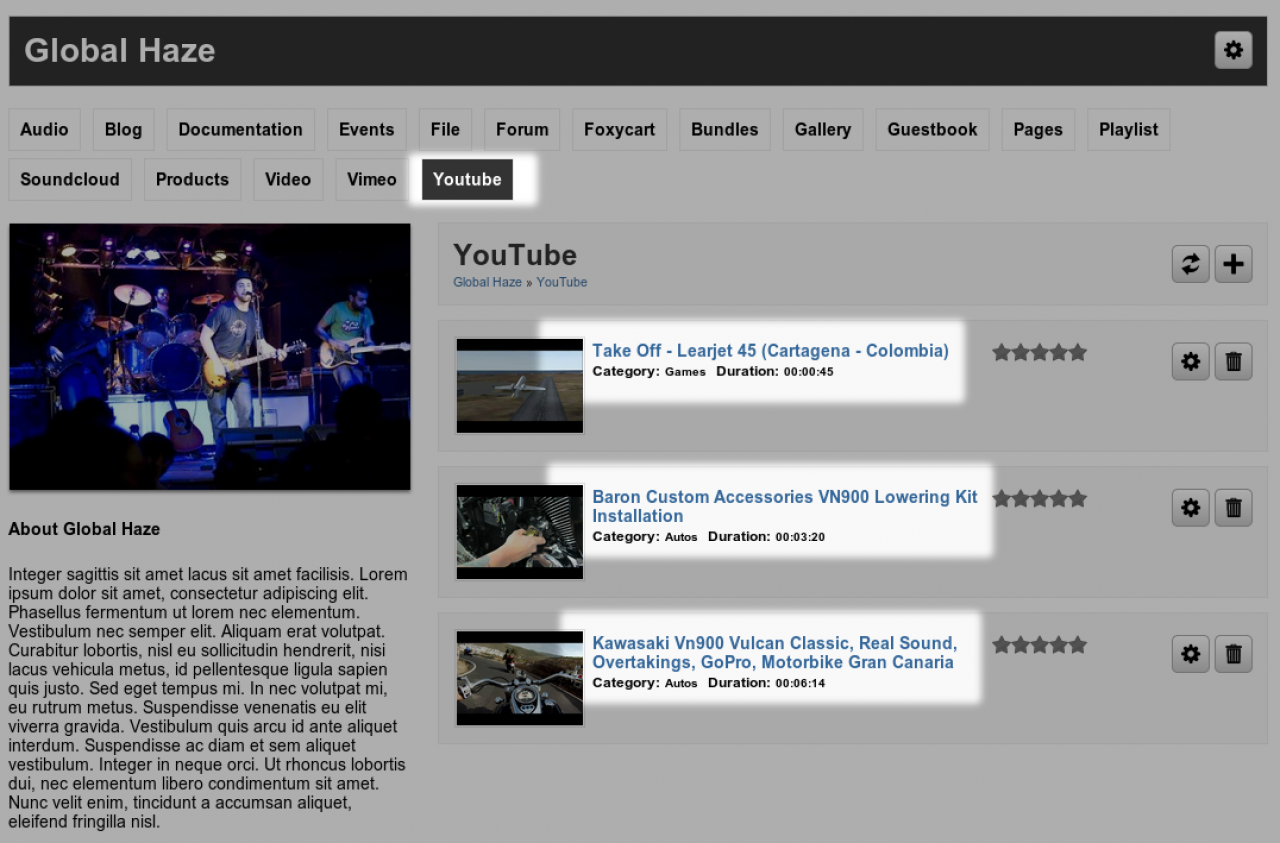View the Gallery tab
1280x843 pixels.
[823, 130]
